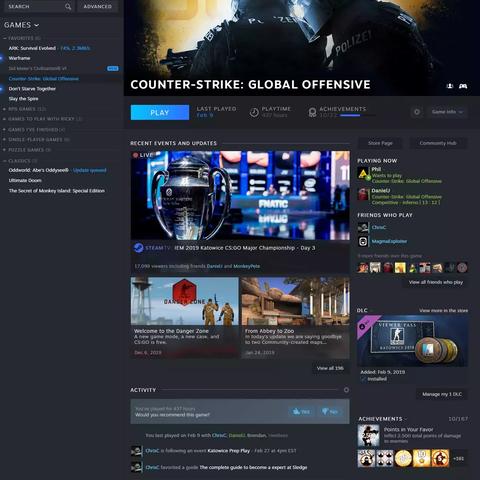Click Phil's avatar under Playing Now
This screenshot has width=480, height=480.
tap(363, 173)
